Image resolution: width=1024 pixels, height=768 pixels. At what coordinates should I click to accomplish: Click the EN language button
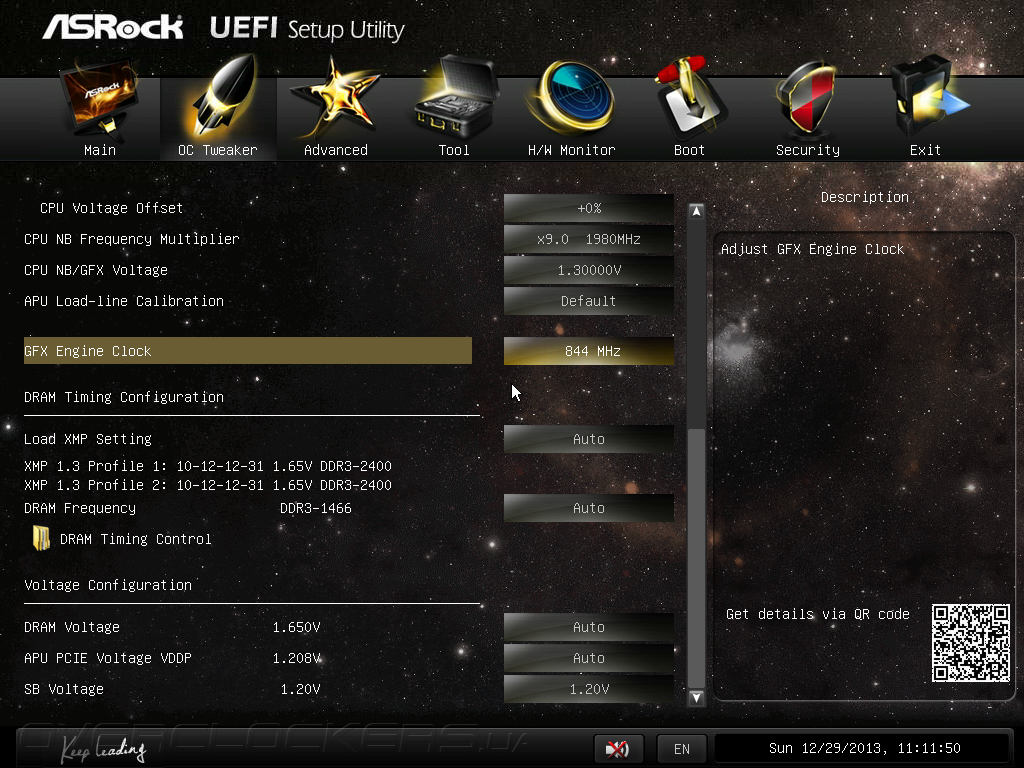[682, 748]
